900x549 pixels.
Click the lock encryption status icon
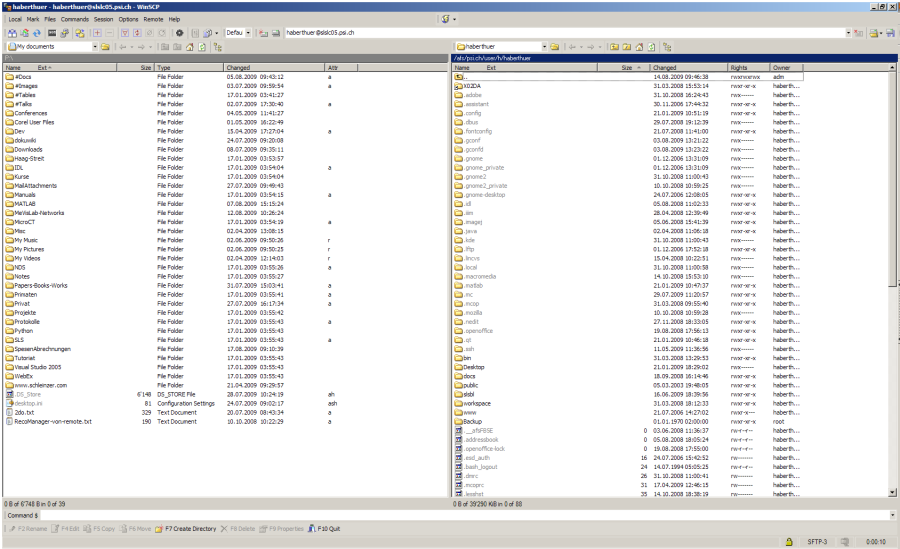pyautogui.click(x=789, y=542)
